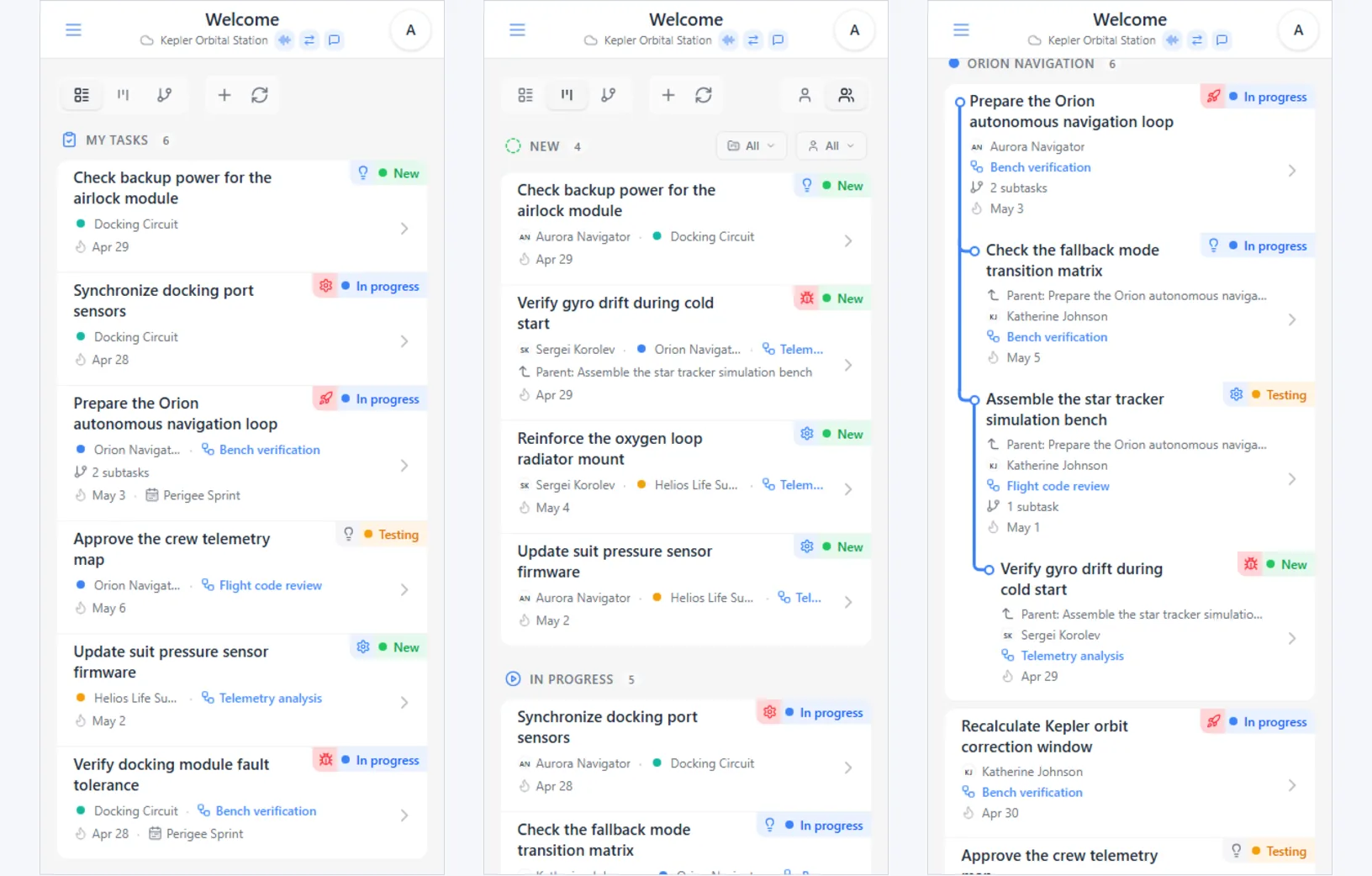Open Prepare the Orion chevron, Orion Navigation screen
The height and width of the screenshot is (876, 1372).
coord(1292,171)
